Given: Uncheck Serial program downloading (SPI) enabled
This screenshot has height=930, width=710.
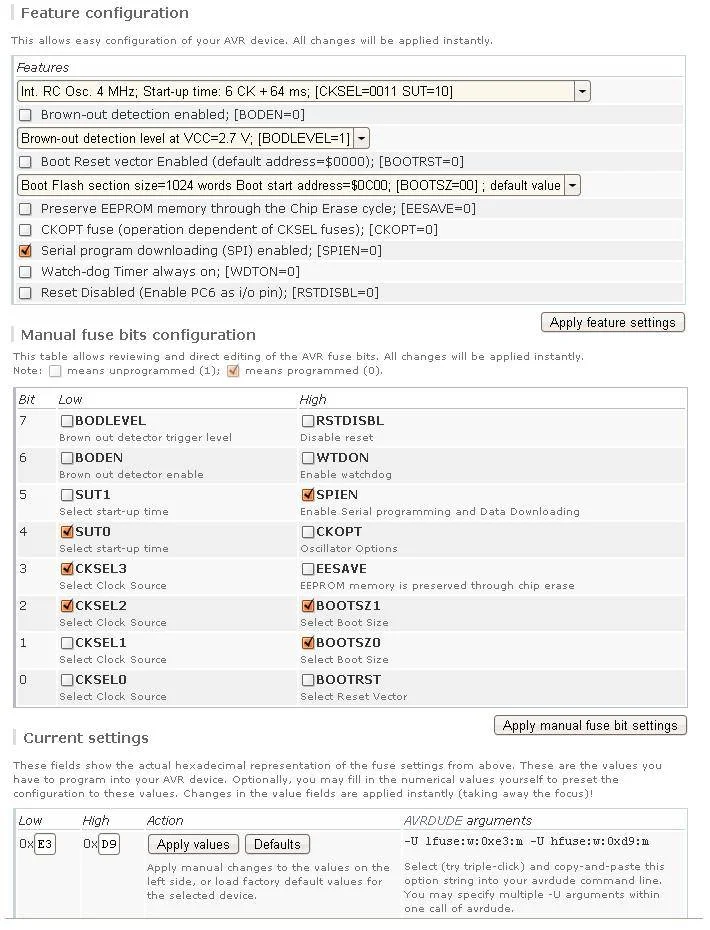Looking at the screenshot, I should tap(26, 251).
